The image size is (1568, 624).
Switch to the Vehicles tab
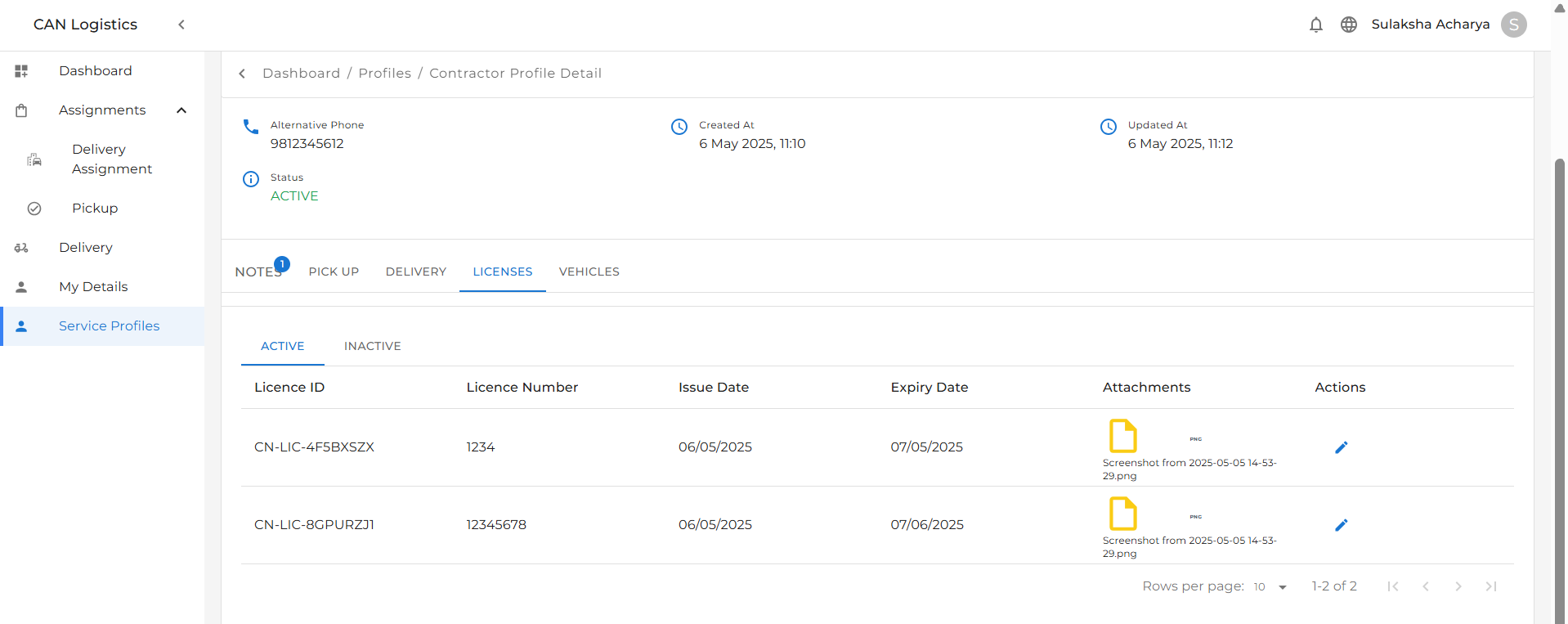click(x=589, y=272)
